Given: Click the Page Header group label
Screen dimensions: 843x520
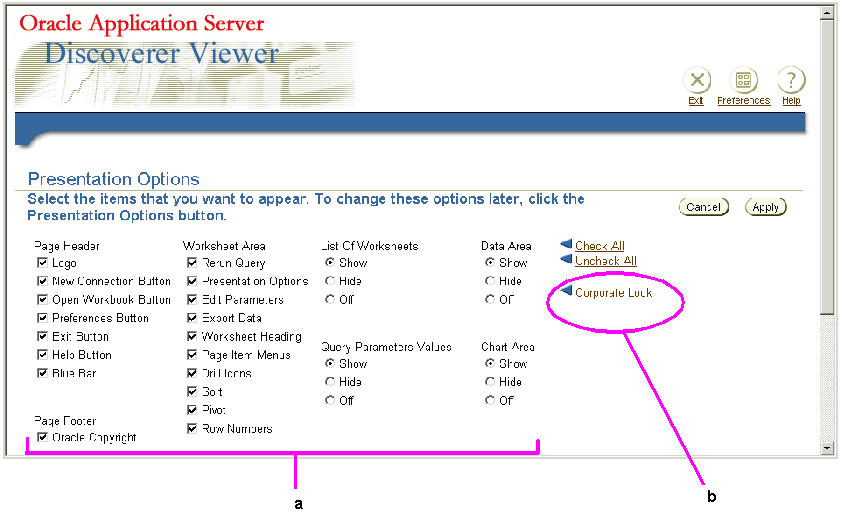Looking at the screenshot, I should point(67,246).
